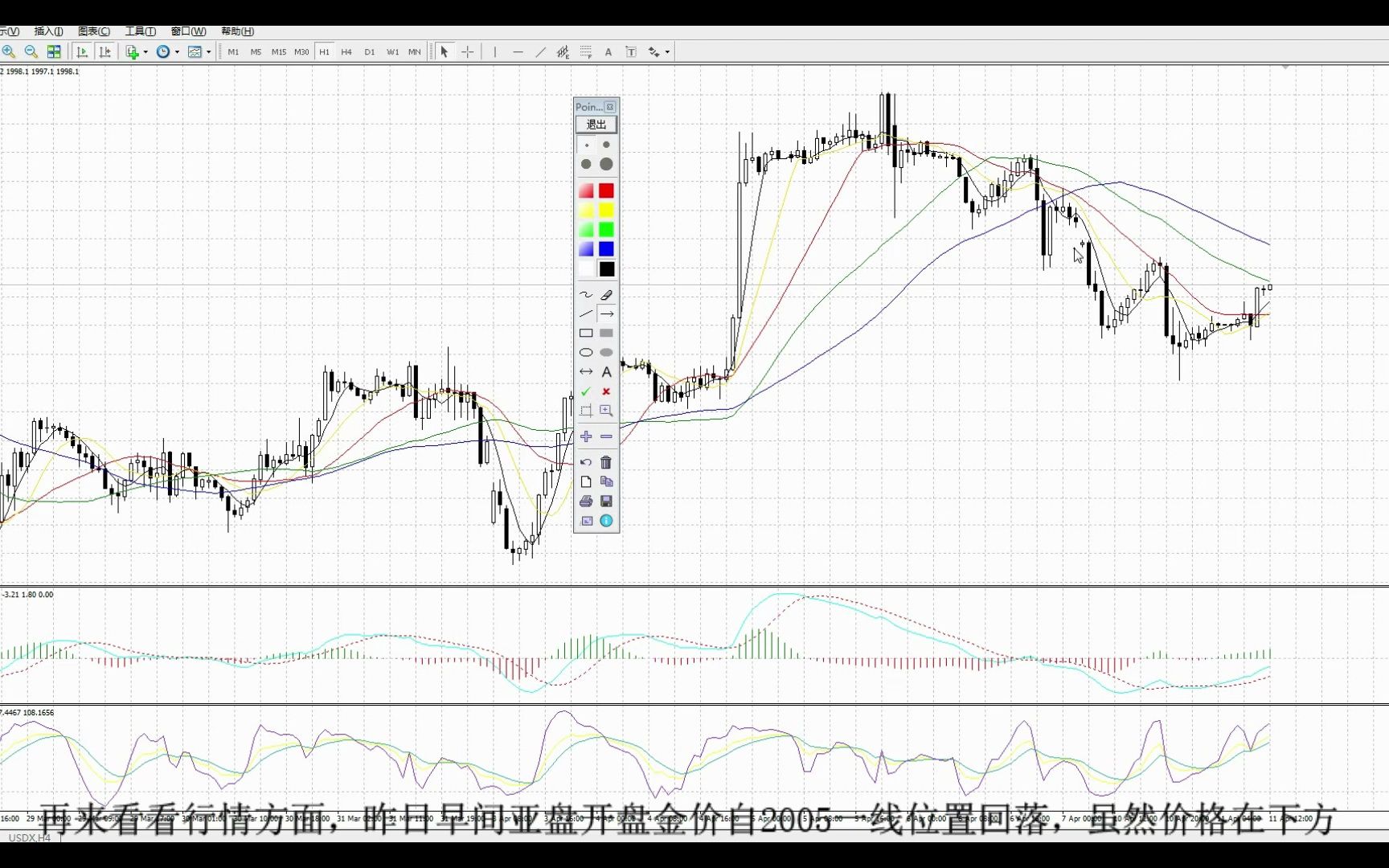This screenshot has height=868, width=1389.
Task: Select the filled ellipse tool
Action: click(x=606, y=353)
